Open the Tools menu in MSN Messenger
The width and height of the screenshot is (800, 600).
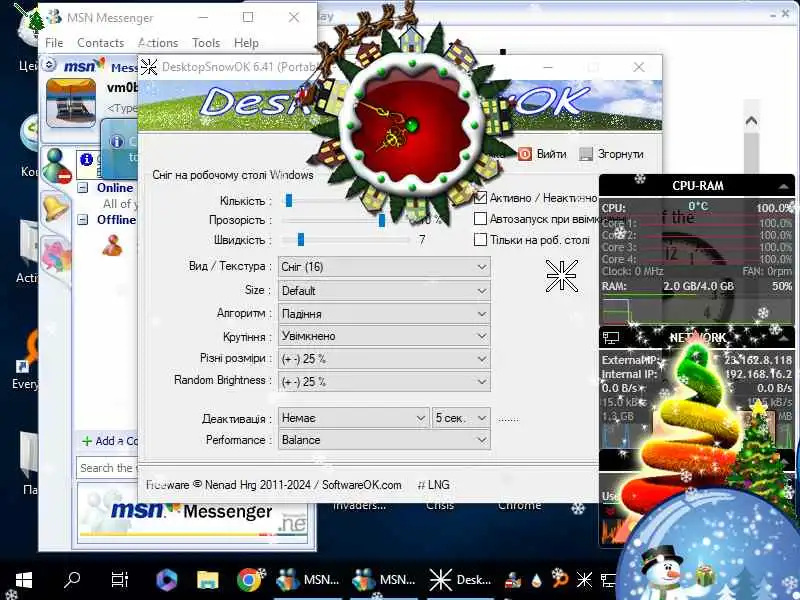click(x=206, y=43)
